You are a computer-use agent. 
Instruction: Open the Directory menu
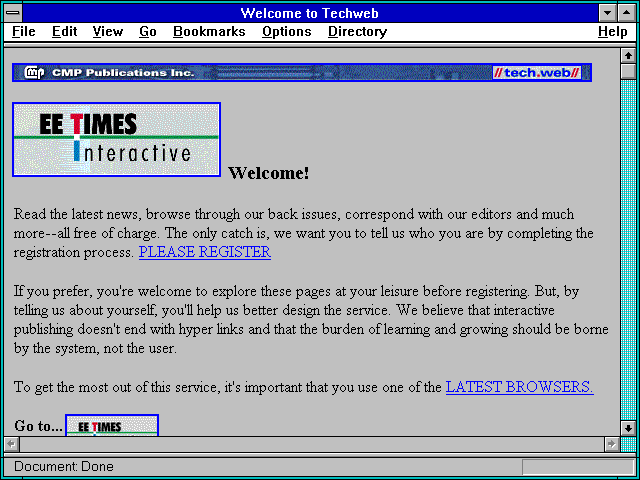tap(358, 31)
